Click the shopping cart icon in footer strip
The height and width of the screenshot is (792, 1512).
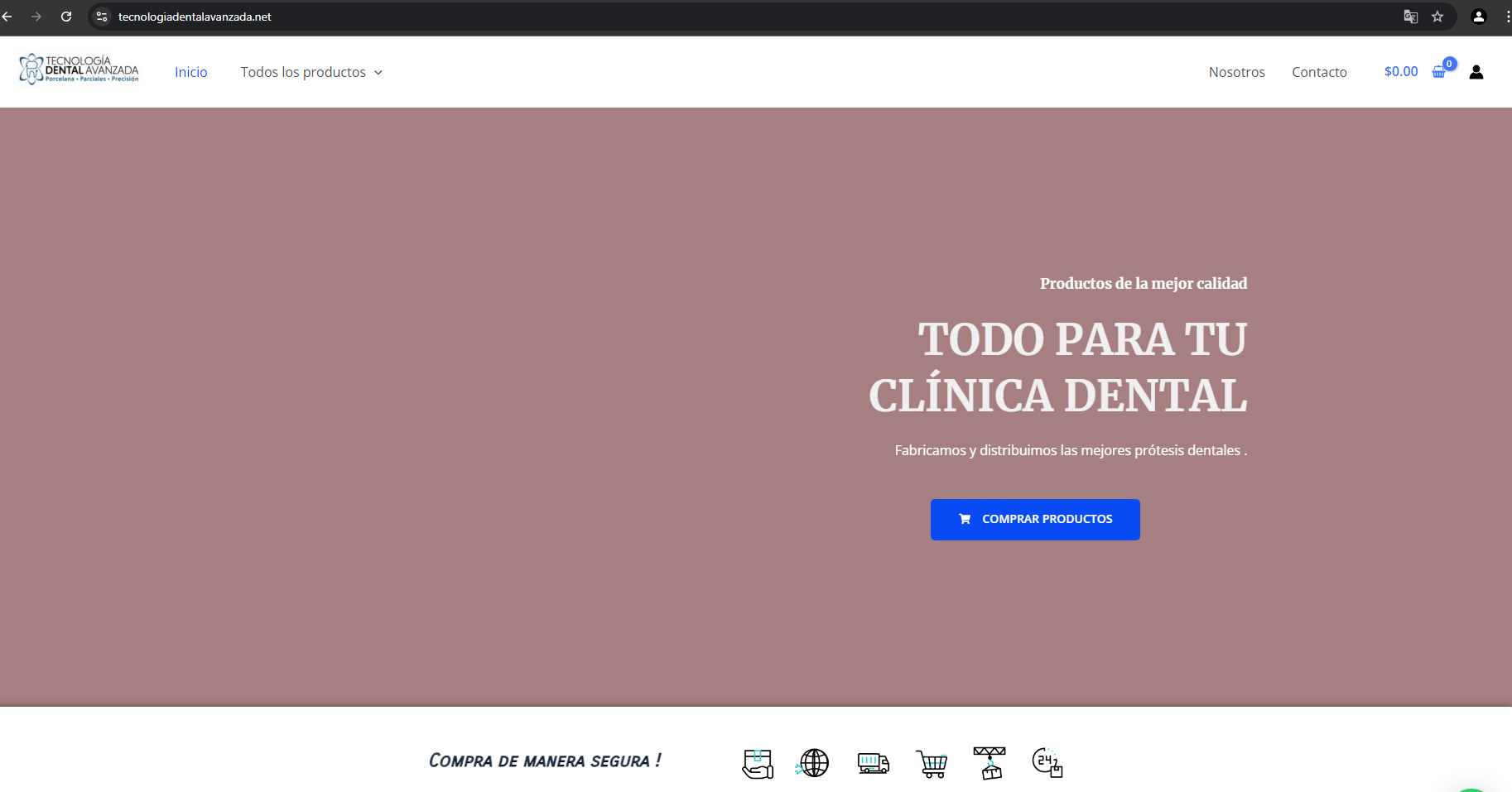click(932, 764)
